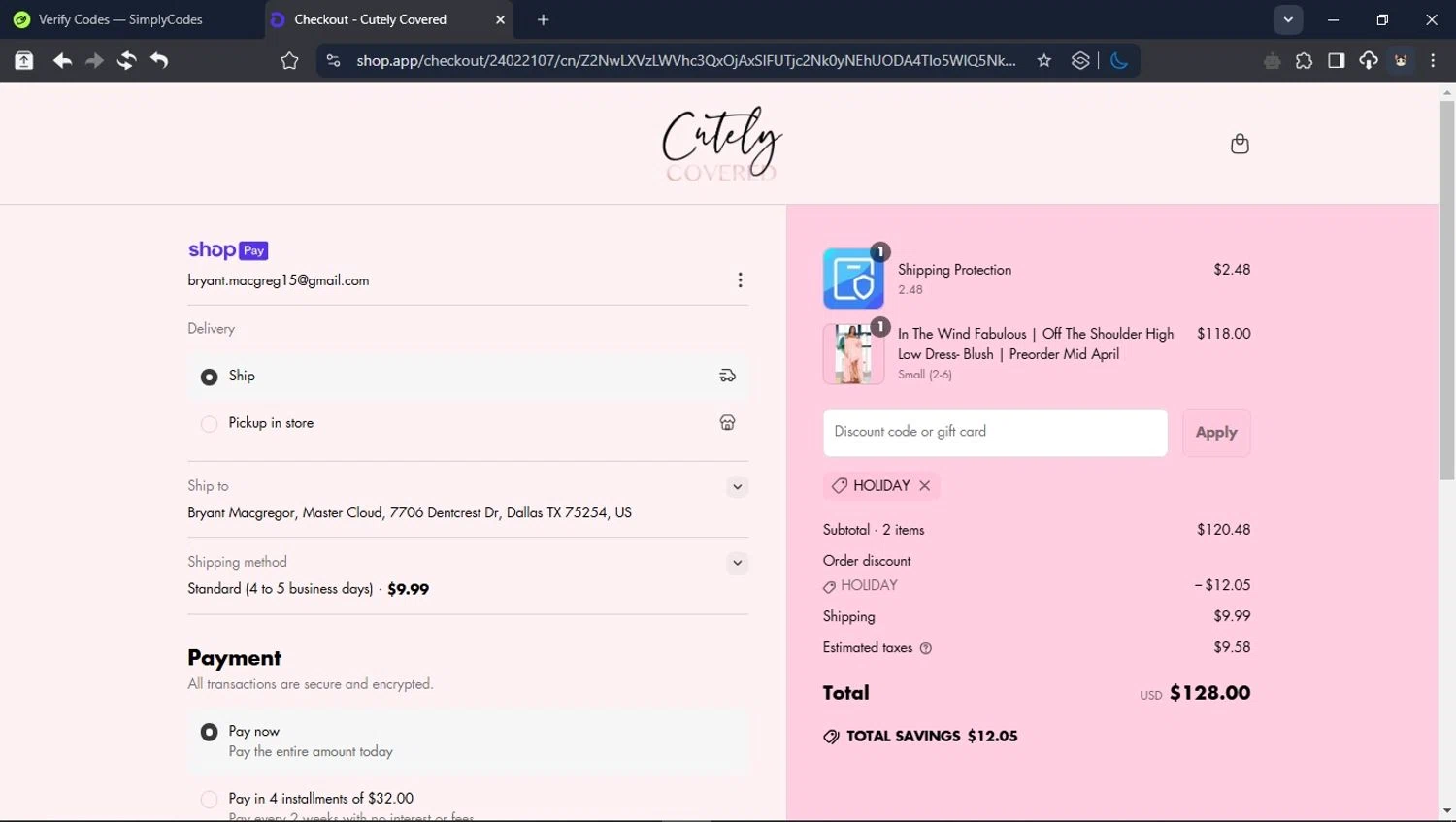Click the Shipping Protection item name
The height and width of the screenshot is (822, 1456).
954,270
